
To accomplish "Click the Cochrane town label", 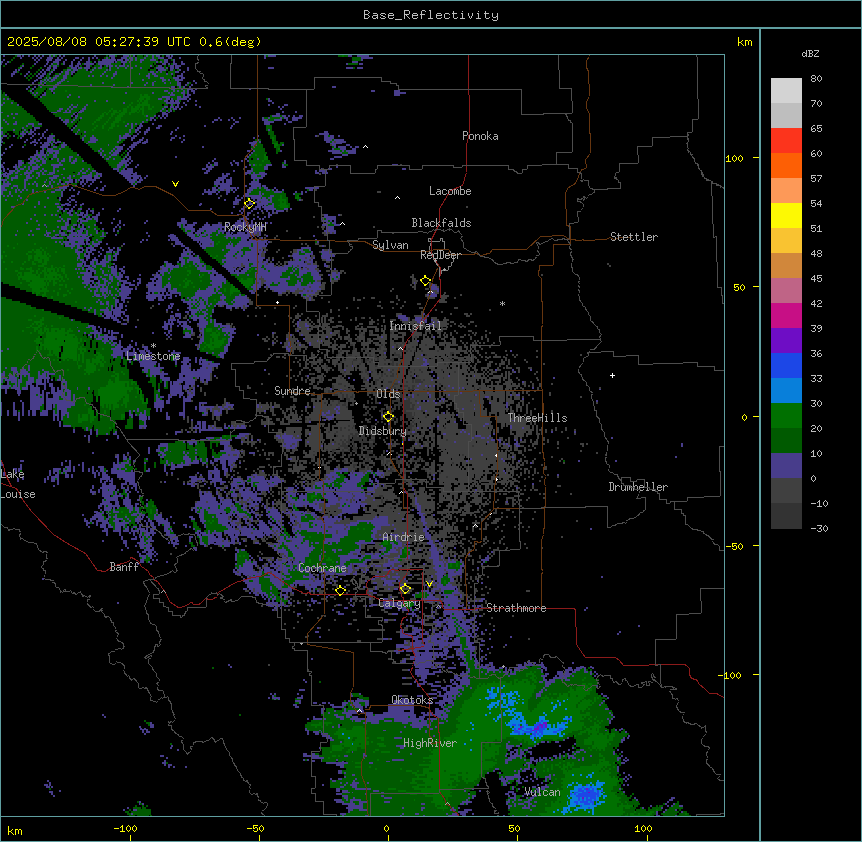I will (322, 568).
